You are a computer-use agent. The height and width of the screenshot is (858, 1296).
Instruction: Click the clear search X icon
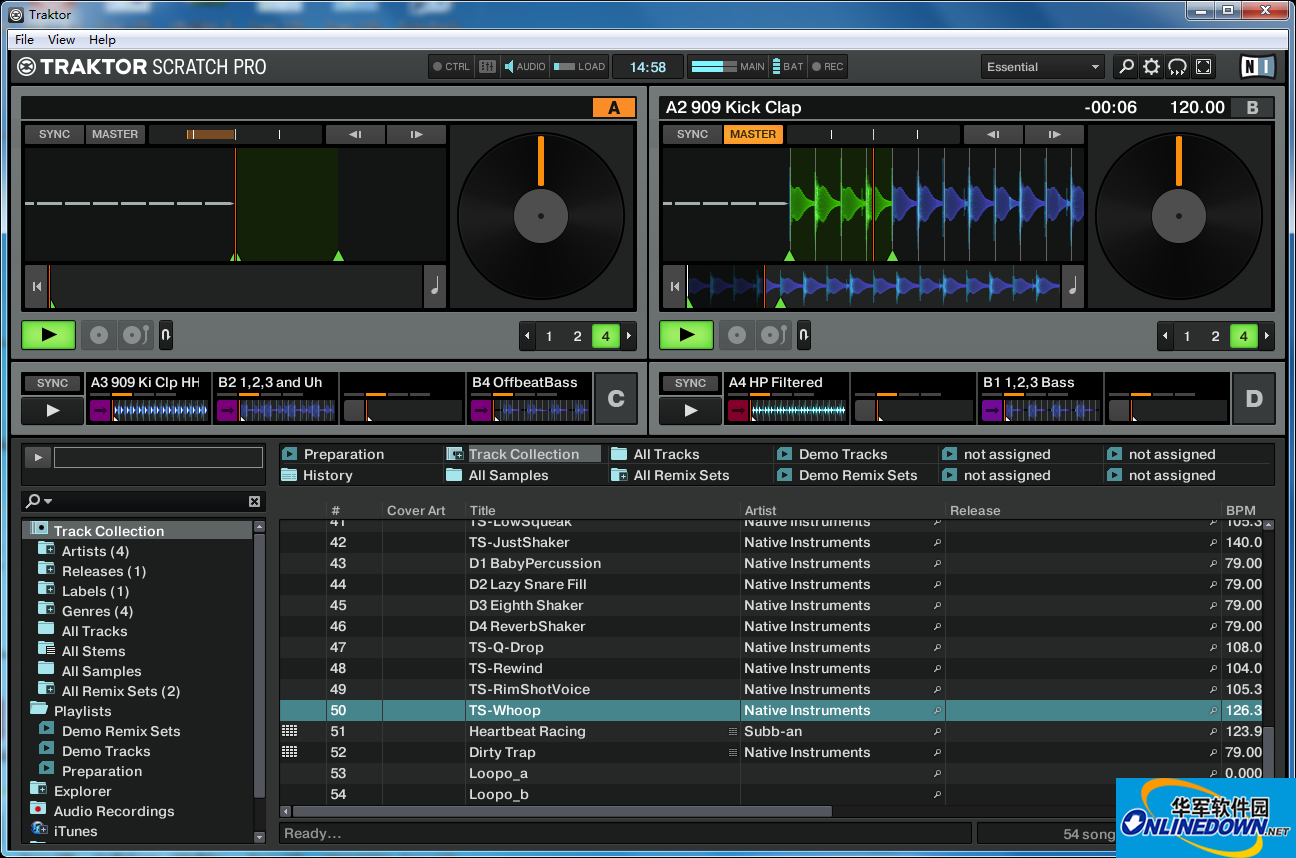coord(254,501)
